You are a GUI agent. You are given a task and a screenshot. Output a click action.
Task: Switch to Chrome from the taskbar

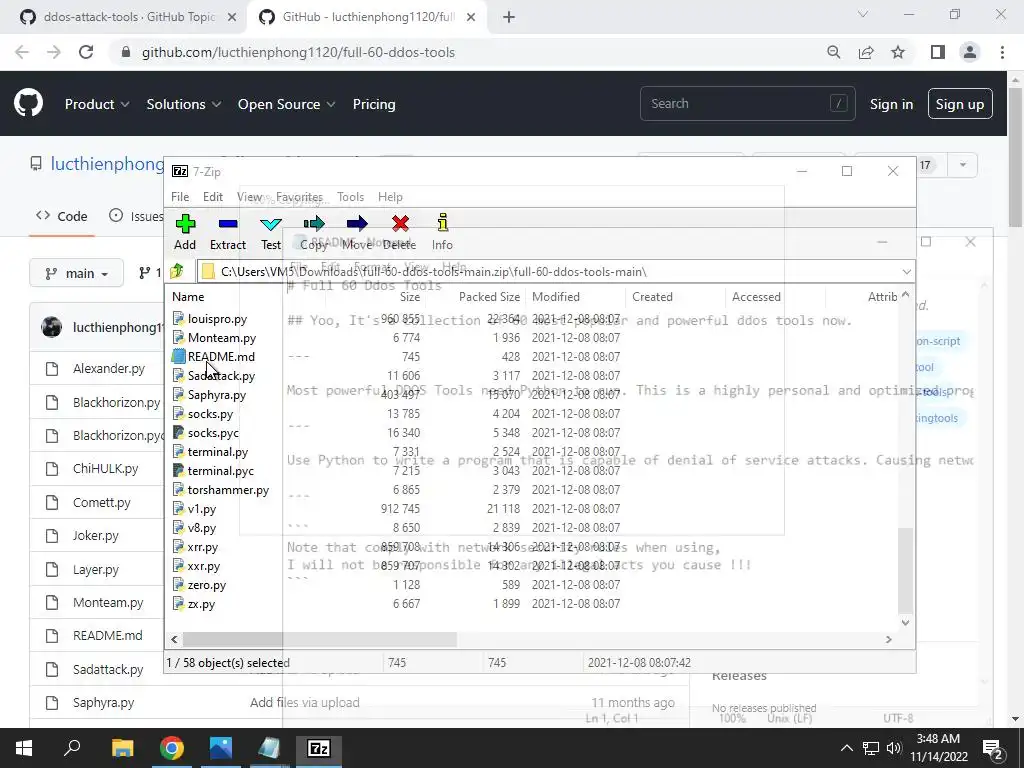172,748
